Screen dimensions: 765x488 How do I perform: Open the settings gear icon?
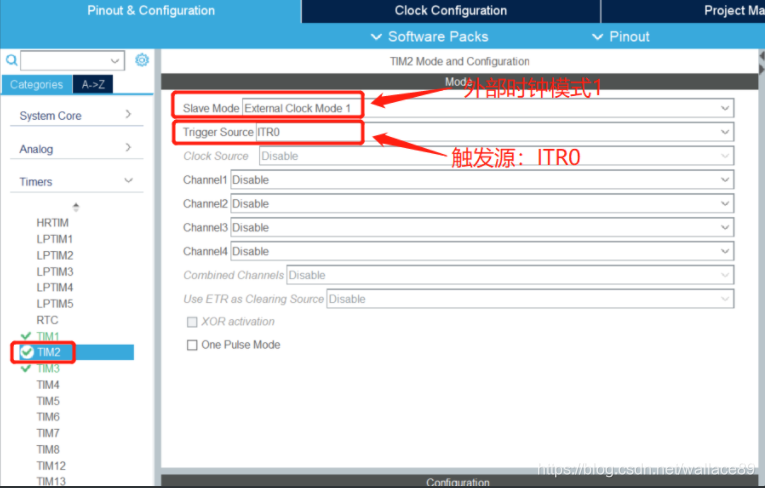pos(142,60)
